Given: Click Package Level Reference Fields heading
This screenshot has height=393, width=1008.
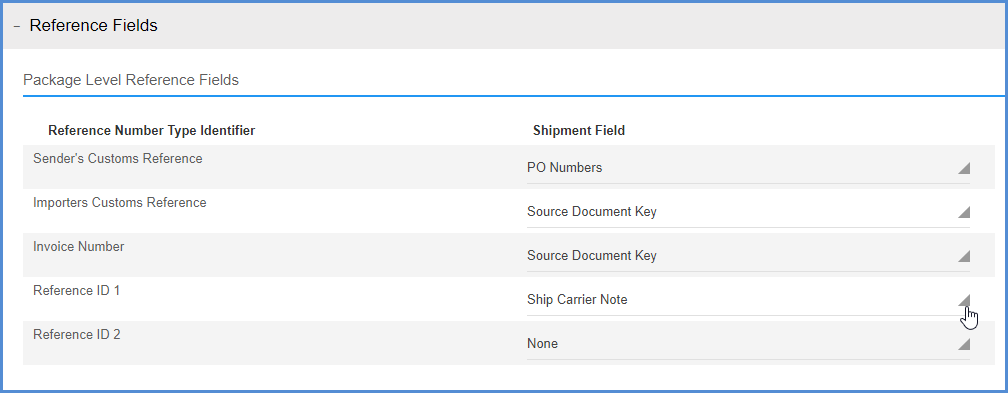Looking at the screenshot, I should [131, 80].
